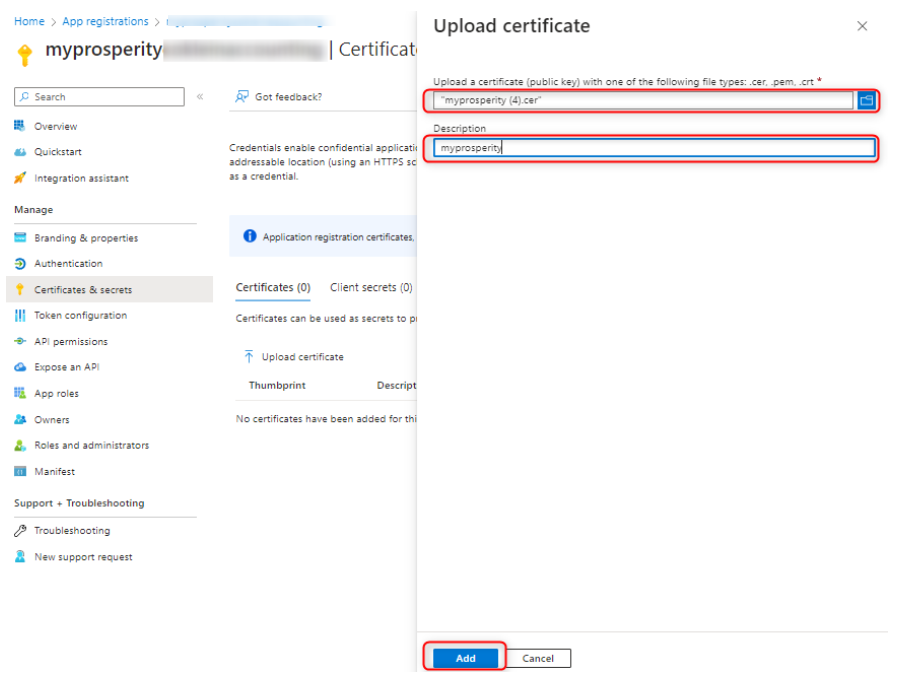The width and height of the screenshot is (909, 679).
Task: Click the Branding & properties icon
Action: [x=20, y=238]
